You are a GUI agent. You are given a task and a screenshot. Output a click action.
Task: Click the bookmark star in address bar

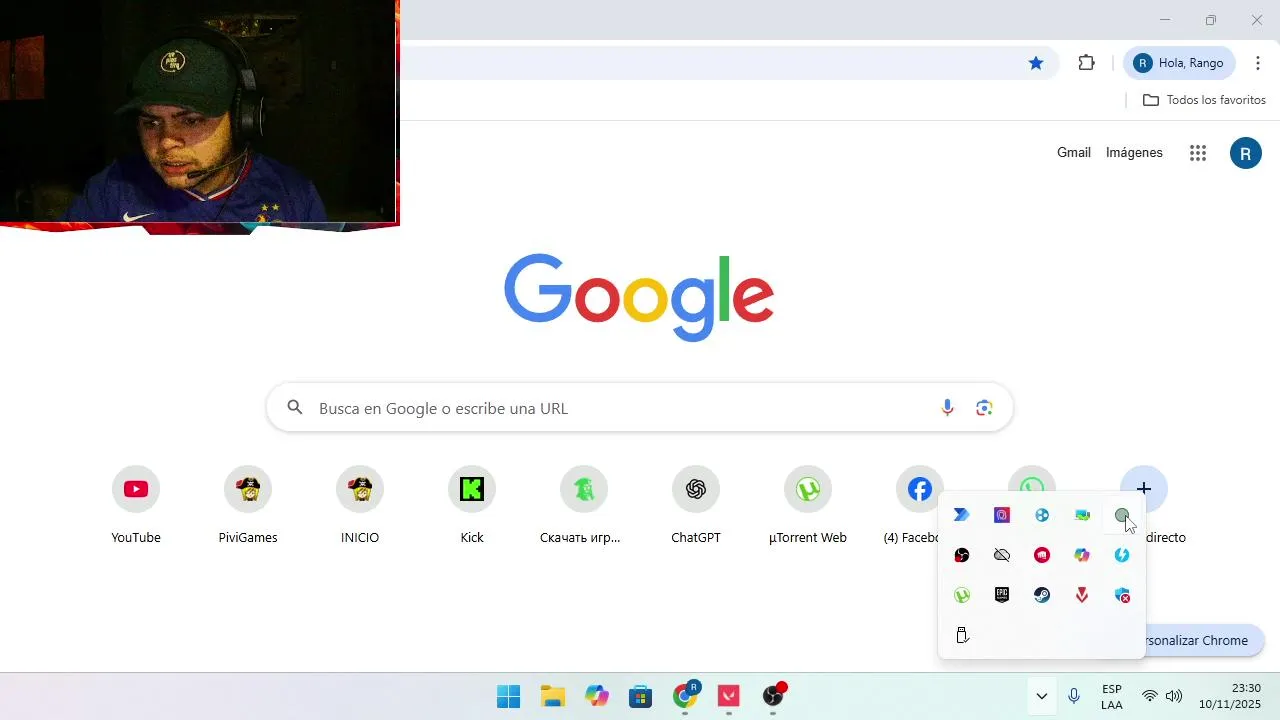coord(1036,63)
